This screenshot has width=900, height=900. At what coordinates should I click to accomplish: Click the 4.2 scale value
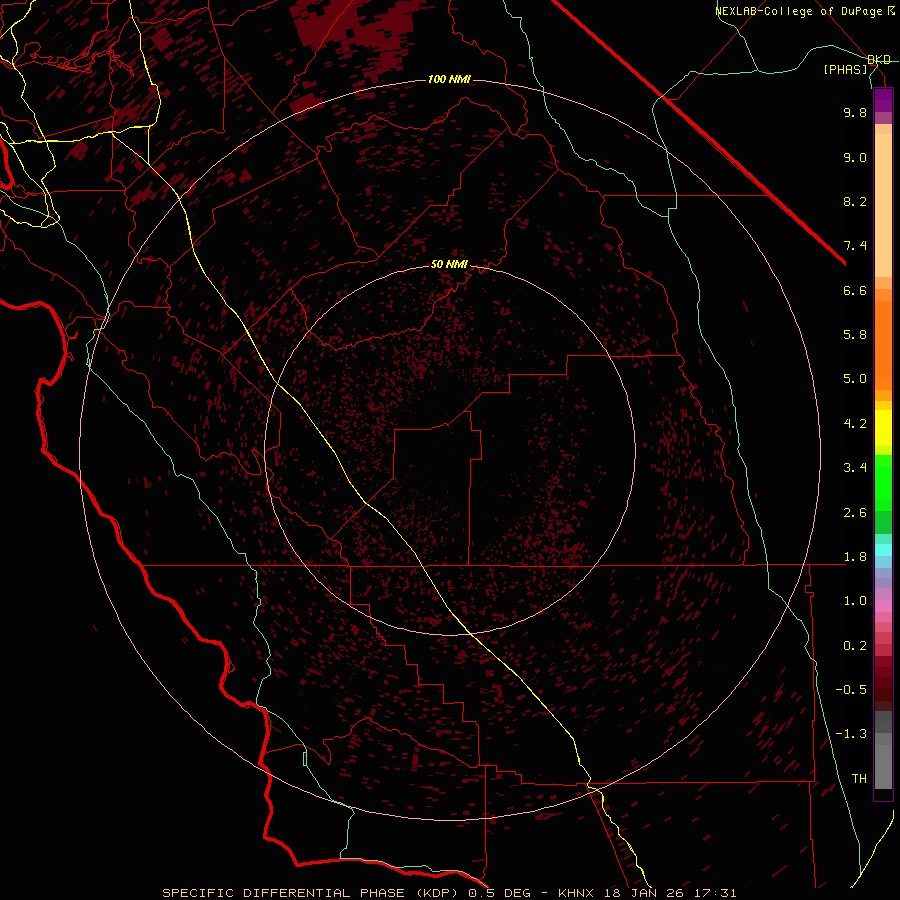coord(855,424)
